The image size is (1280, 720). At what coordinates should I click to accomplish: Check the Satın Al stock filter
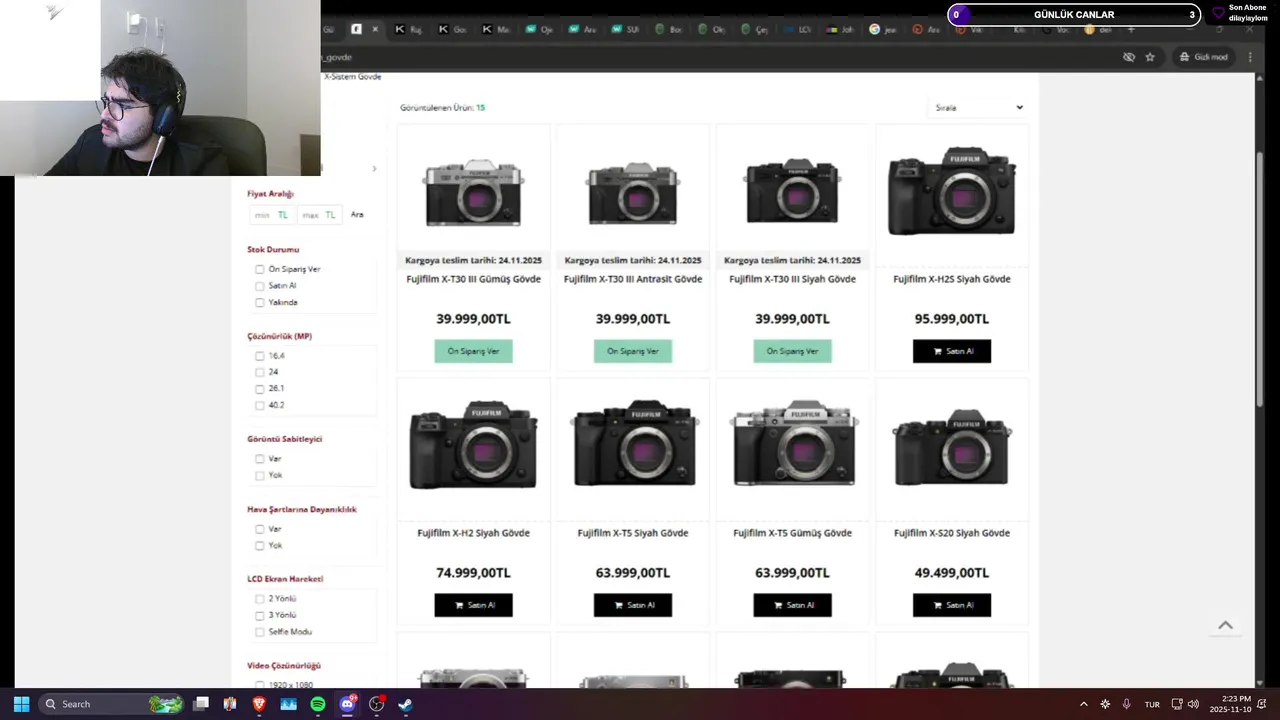coord(260,286)
